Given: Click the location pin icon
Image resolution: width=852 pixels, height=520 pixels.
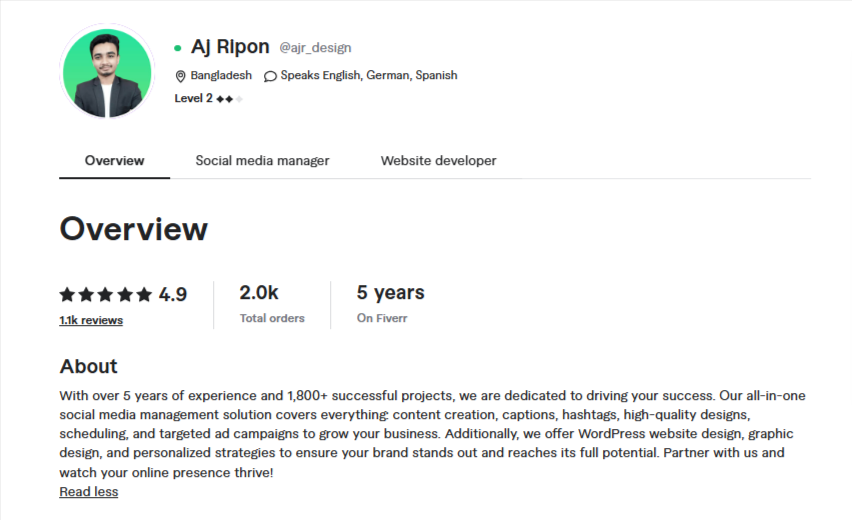Looking at the screenshot, I should coord(181,76).
